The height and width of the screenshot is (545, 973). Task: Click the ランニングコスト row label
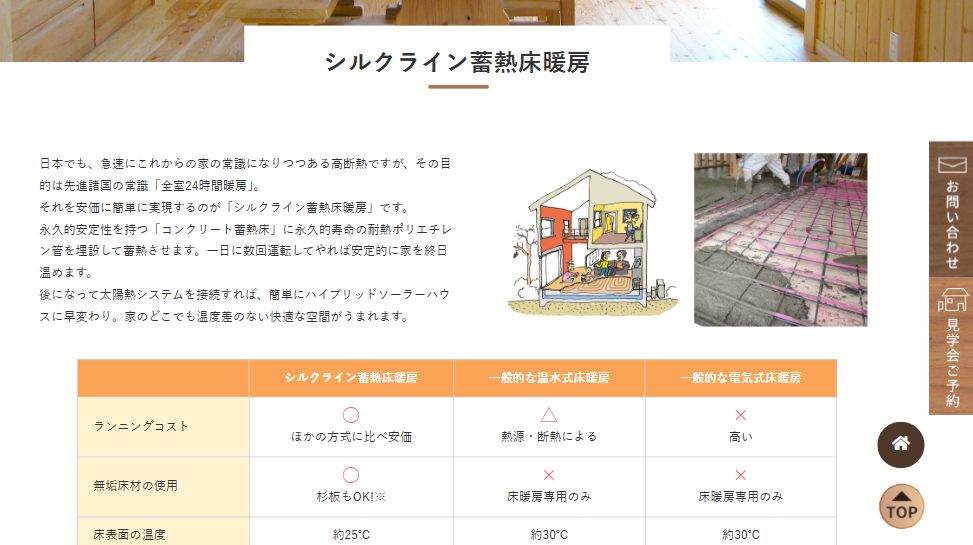141,426
